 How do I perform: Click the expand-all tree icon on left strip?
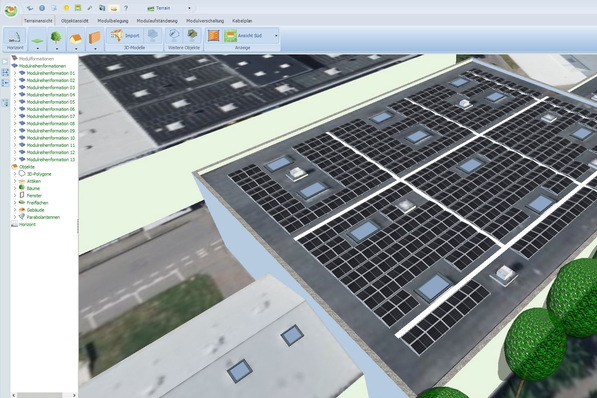tap(5, 72)
